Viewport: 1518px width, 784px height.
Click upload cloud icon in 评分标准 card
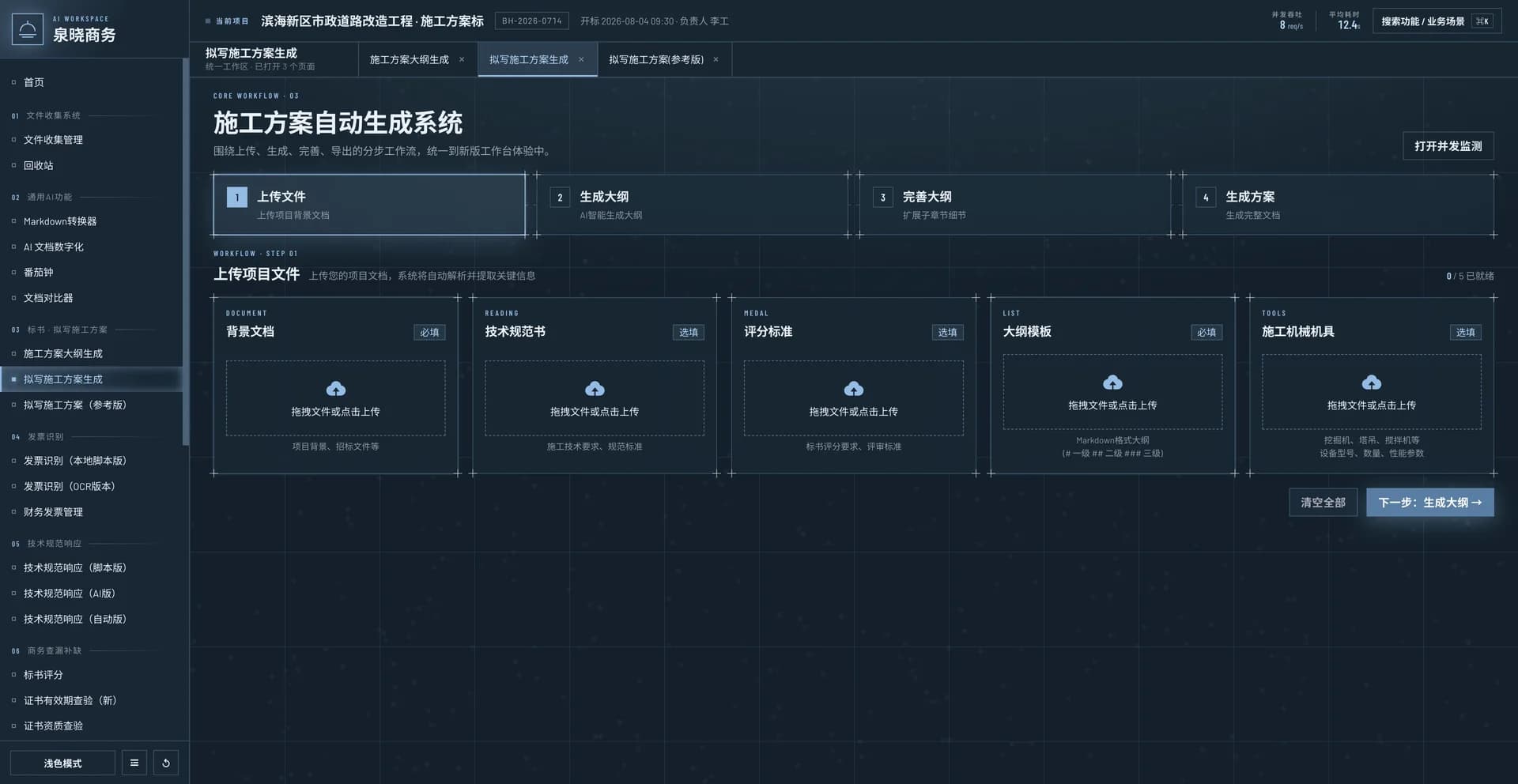[x=854, y=389]
